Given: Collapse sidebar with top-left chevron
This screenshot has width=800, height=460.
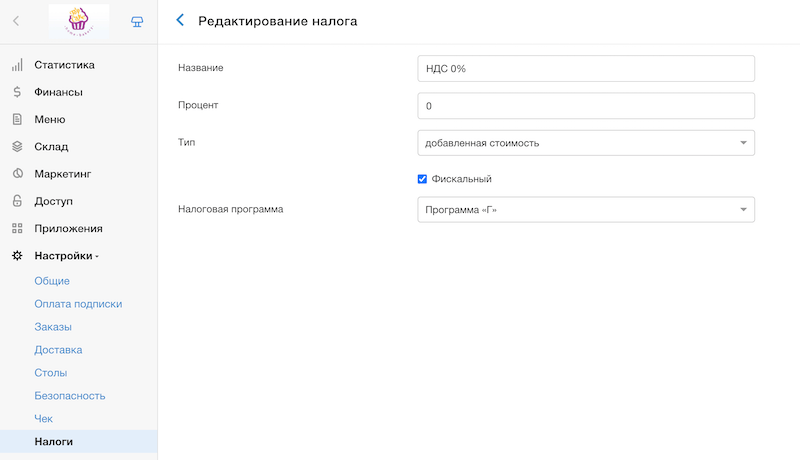Looking at the screenshot, I should pos(16,20).
